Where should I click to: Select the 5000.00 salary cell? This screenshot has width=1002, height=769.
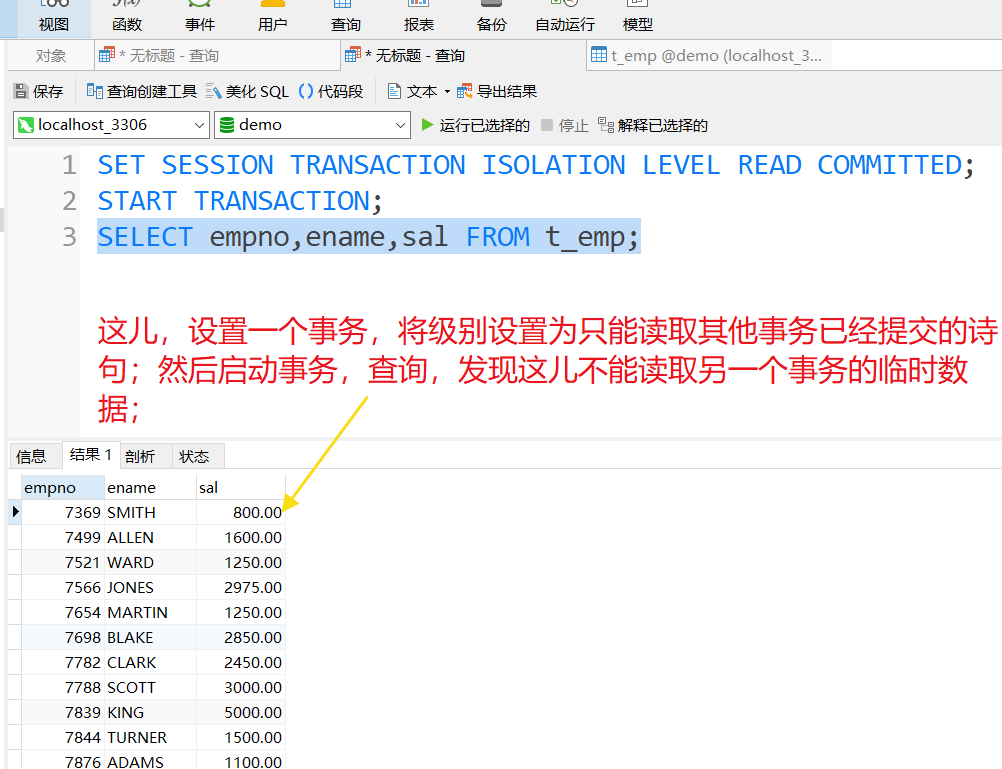[x=240, y=712]
